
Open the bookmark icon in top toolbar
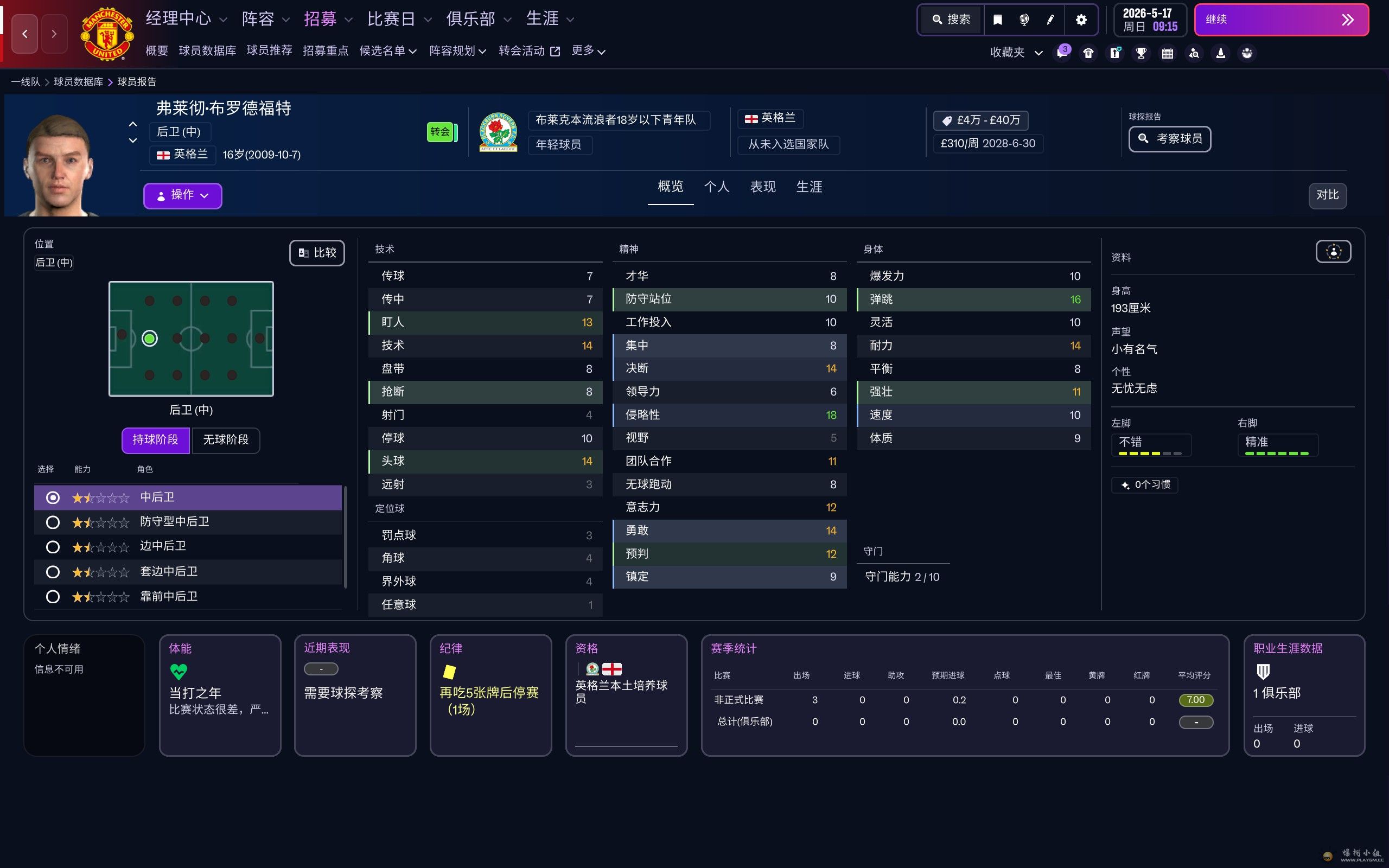tap(998, 20)
